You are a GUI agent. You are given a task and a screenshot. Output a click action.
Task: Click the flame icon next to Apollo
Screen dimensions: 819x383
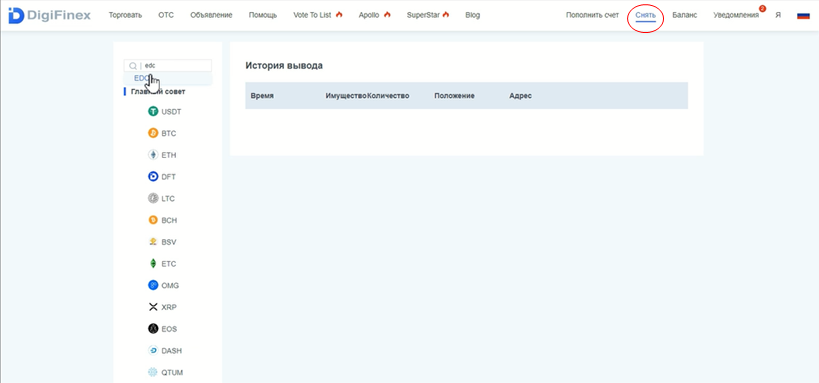click(x=387, y=15)
